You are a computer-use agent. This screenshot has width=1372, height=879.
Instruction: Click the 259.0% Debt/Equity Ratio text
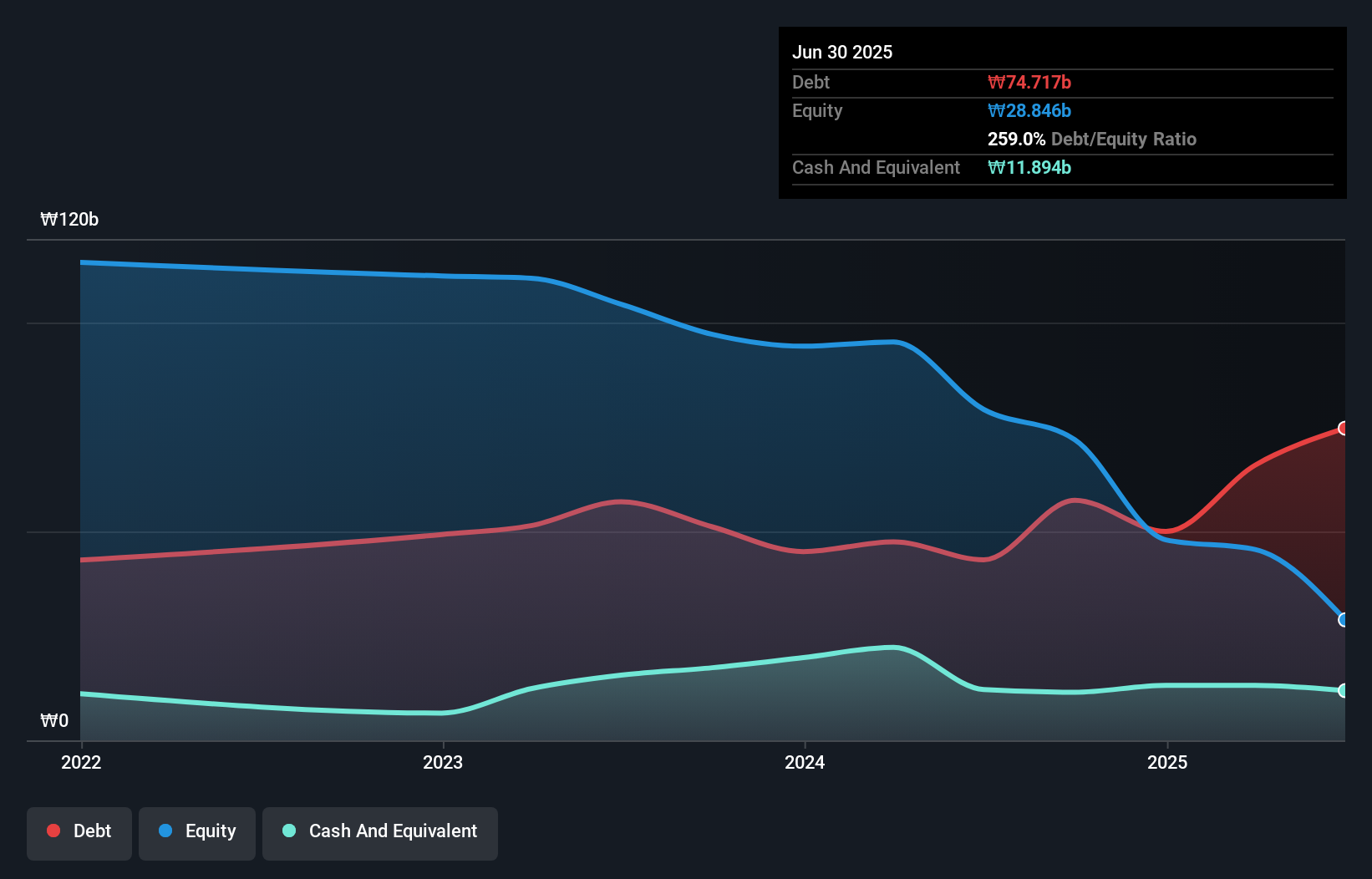point(1092,139)
